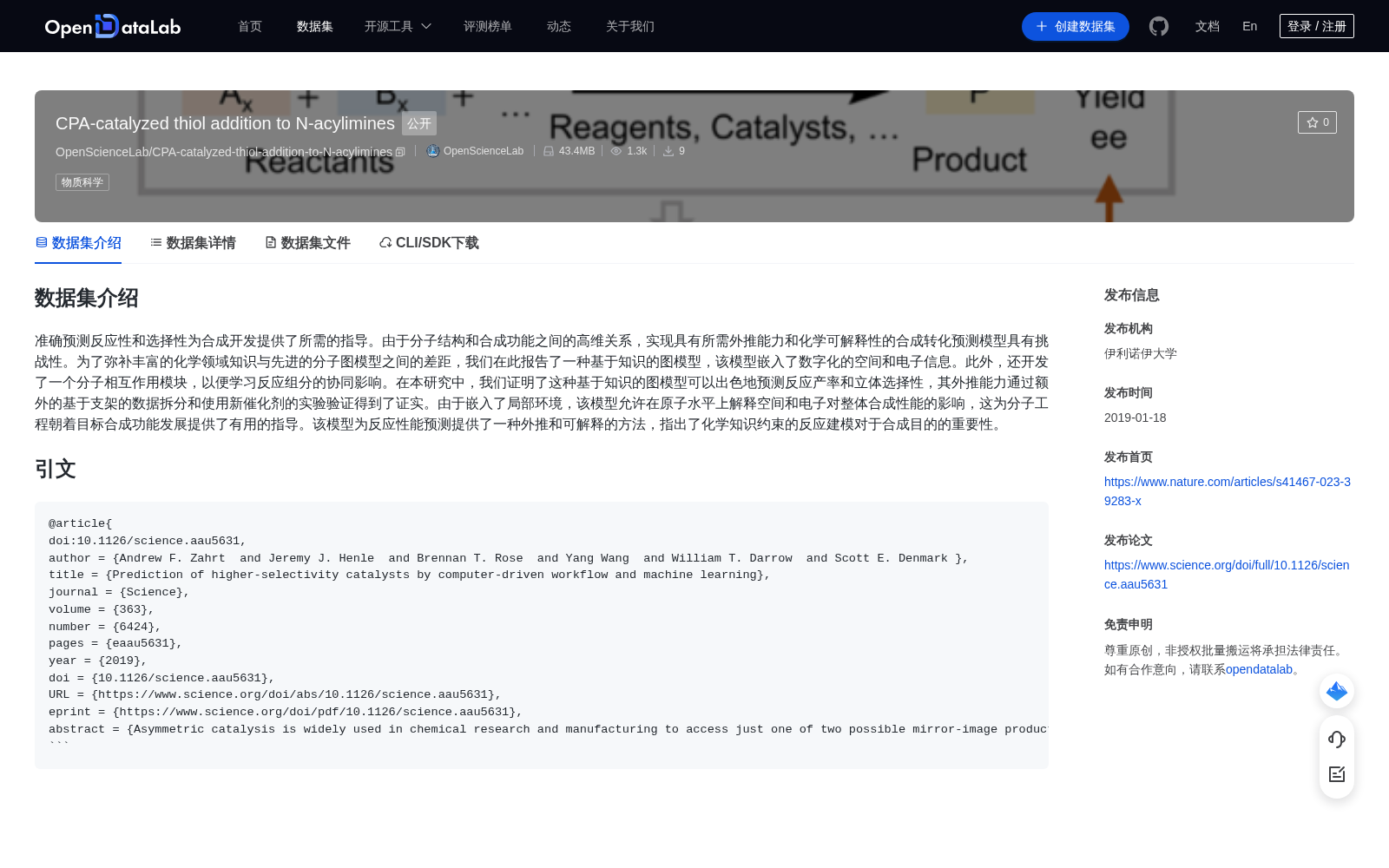Switch language to En
Image resolution: width=1389 pixels, height=868 pixels.
pos(1250,26)
